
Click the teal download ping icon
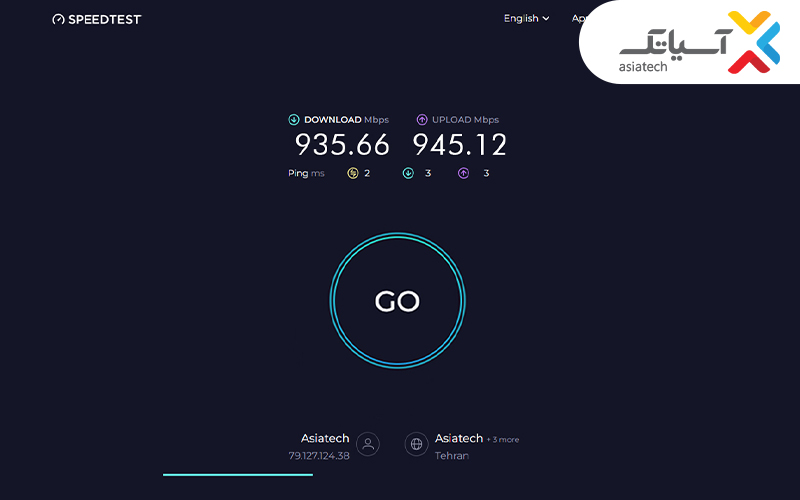tap(408, 173)
